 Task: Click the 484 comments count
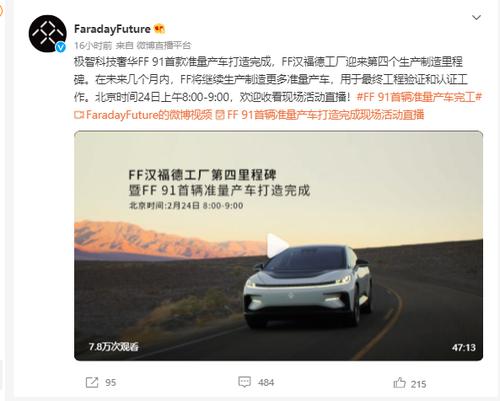pos(266,382)
